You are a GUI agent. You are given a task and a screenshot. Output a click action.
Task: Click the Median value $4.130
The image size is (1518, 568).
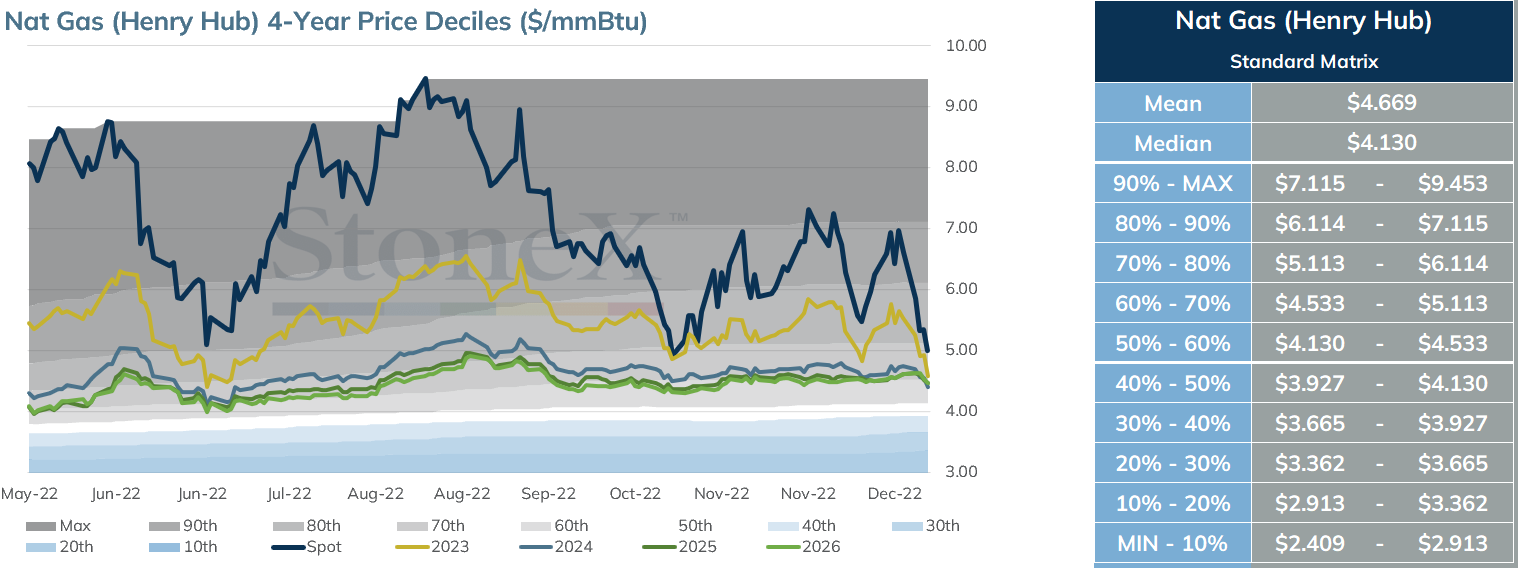coord(1382,143)
